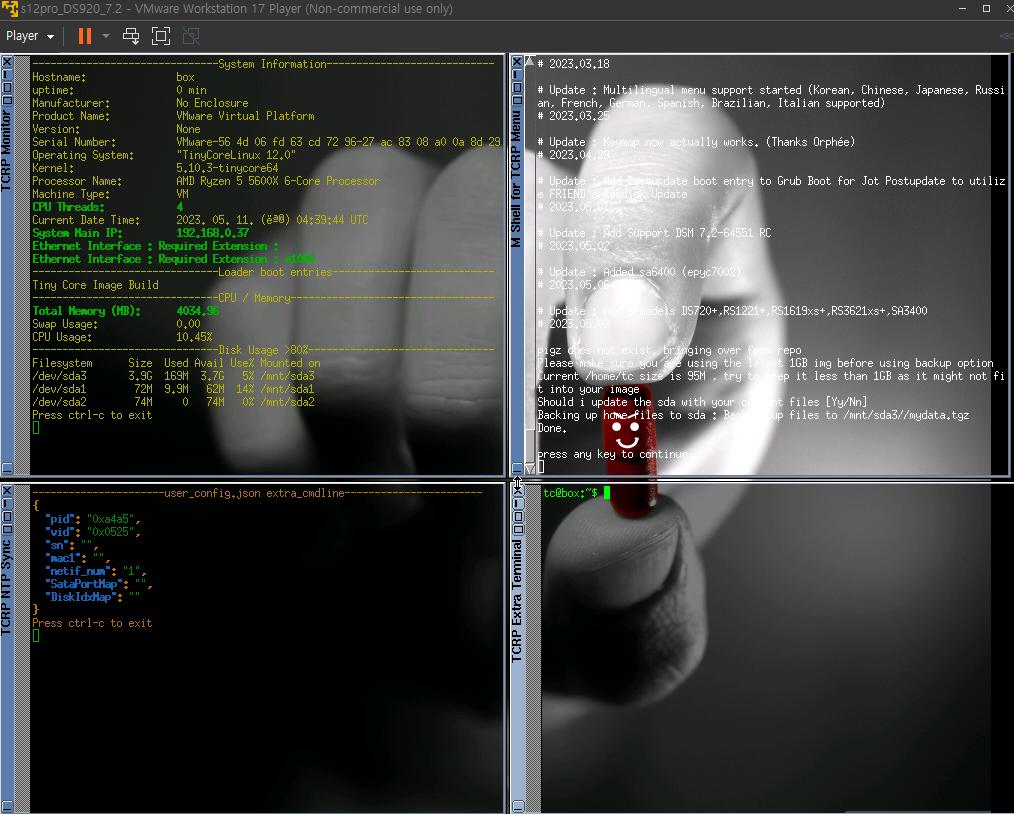Click 'press any key to continue' line
This screenshot has width=1014, height=814.
(x=612, y=454)
